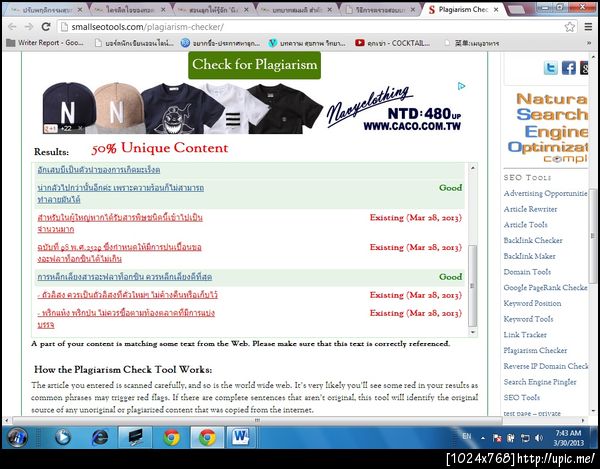
Task: Open Keyword Tools link
Action: click(x=528, y=319)
